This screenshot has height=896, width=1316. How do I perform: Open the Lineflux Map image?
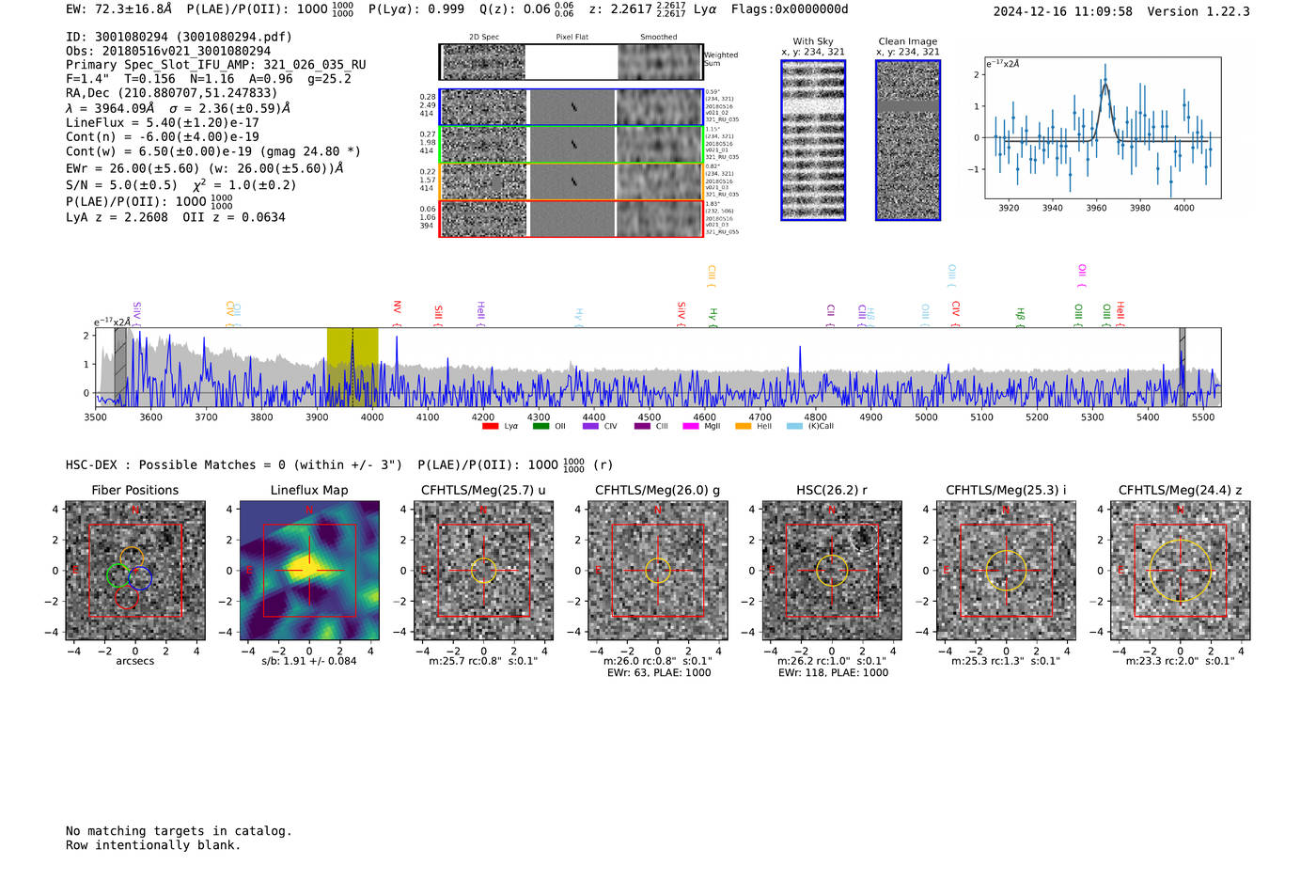309,571
